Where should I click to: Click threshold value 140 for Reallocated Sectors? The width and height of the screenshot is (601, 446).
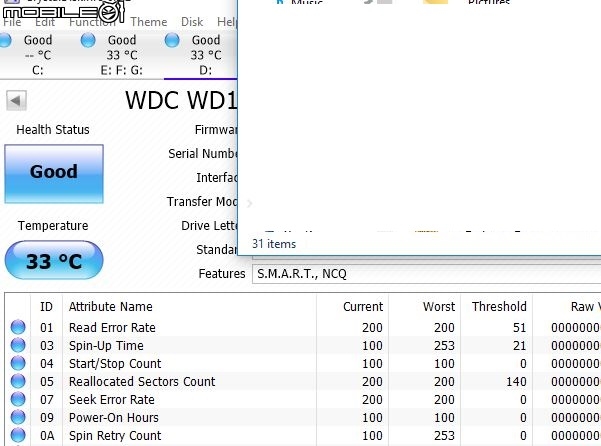(x=516, y=382)
